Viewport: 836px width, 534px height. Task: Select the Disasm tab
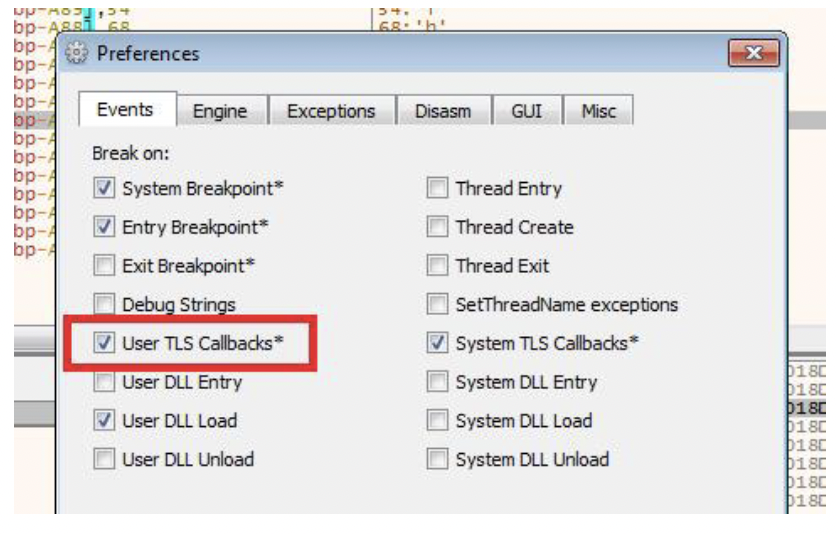pyautogui.click(x=443, y=111)
